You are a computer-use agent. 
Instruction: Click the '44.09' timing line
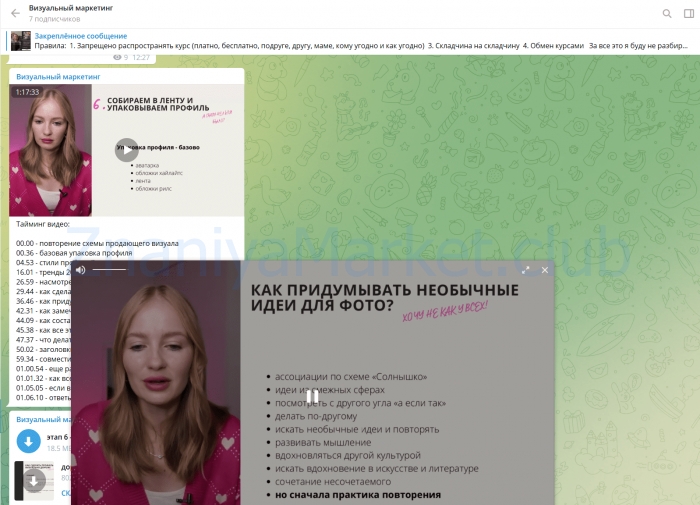point(43,321)
